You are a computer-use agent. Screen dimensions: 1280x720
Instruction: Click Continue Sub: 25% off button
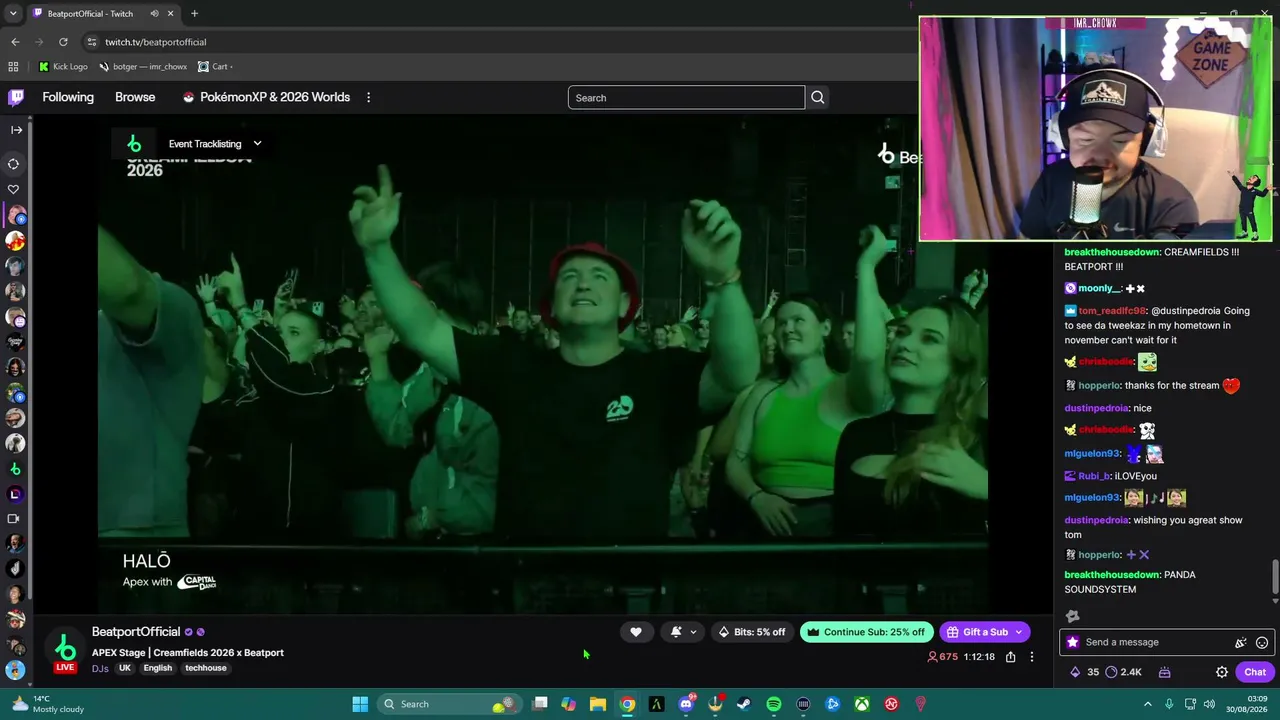[x=866, y=632]
